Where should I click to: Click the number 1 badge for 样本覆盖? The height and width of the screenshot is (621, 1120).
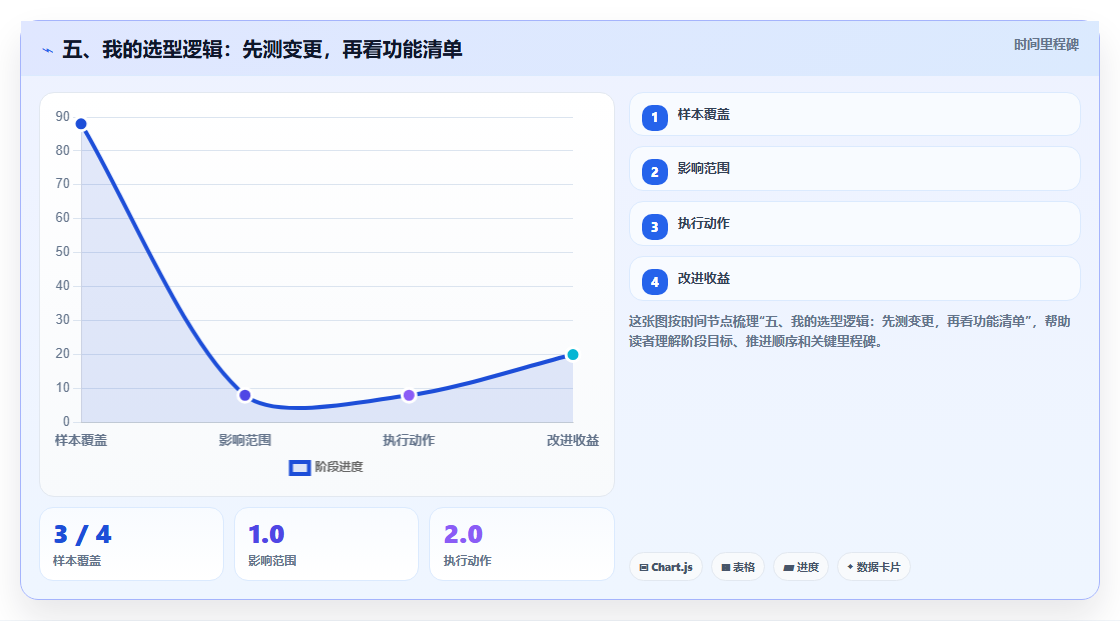[x=654, y=117]
